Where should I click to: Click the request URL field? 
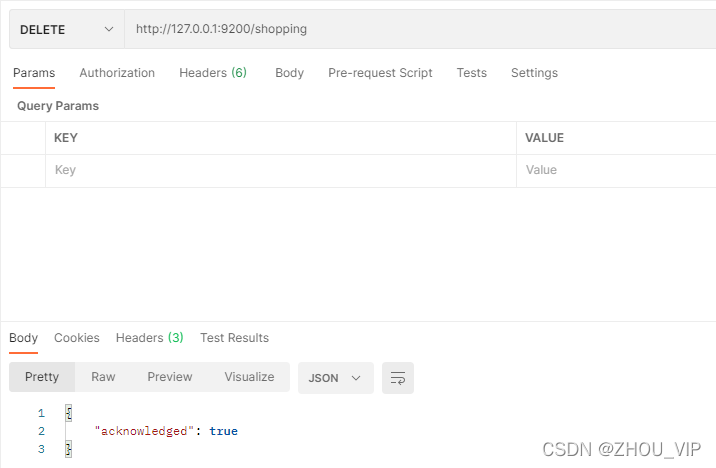(x=420, y=29)
